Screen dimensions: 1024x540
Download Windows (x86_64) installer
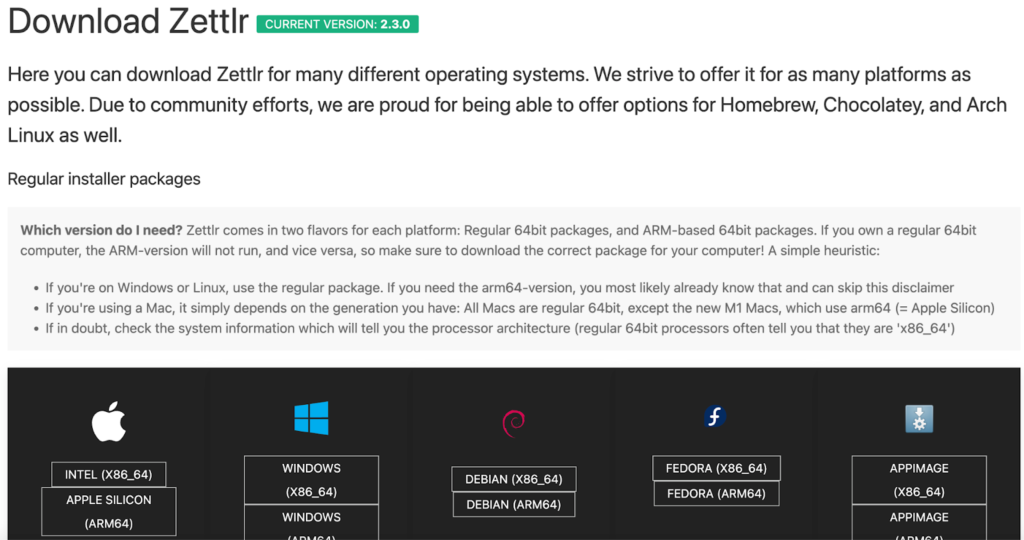point(311,480)
